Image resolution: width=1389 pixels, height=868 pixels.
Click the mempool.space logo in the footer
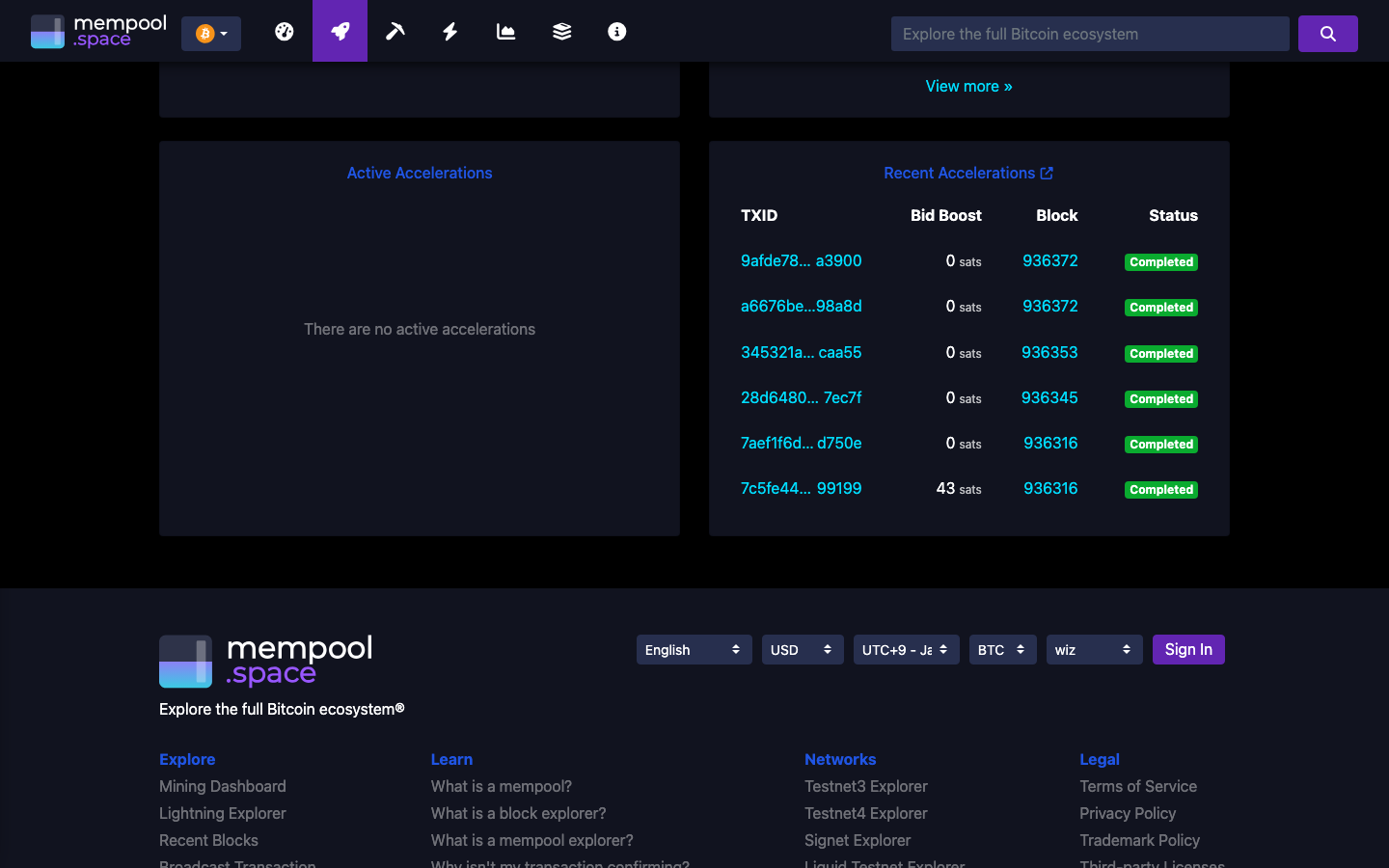265,661
